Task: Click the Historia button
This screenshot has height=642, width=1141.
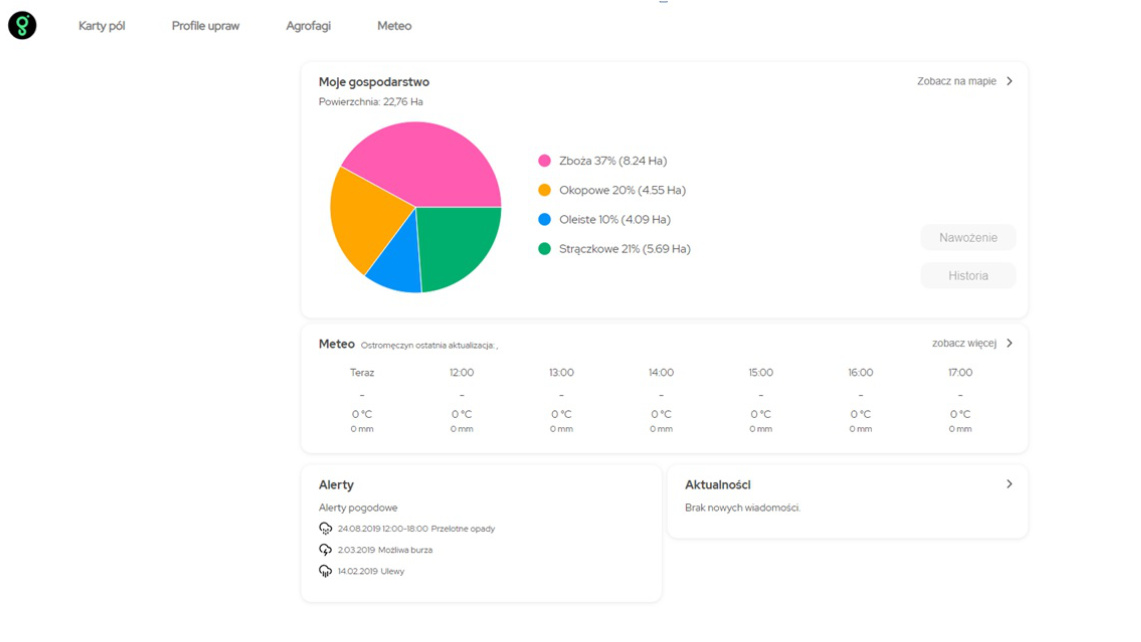Action: [x=967, y=275]
